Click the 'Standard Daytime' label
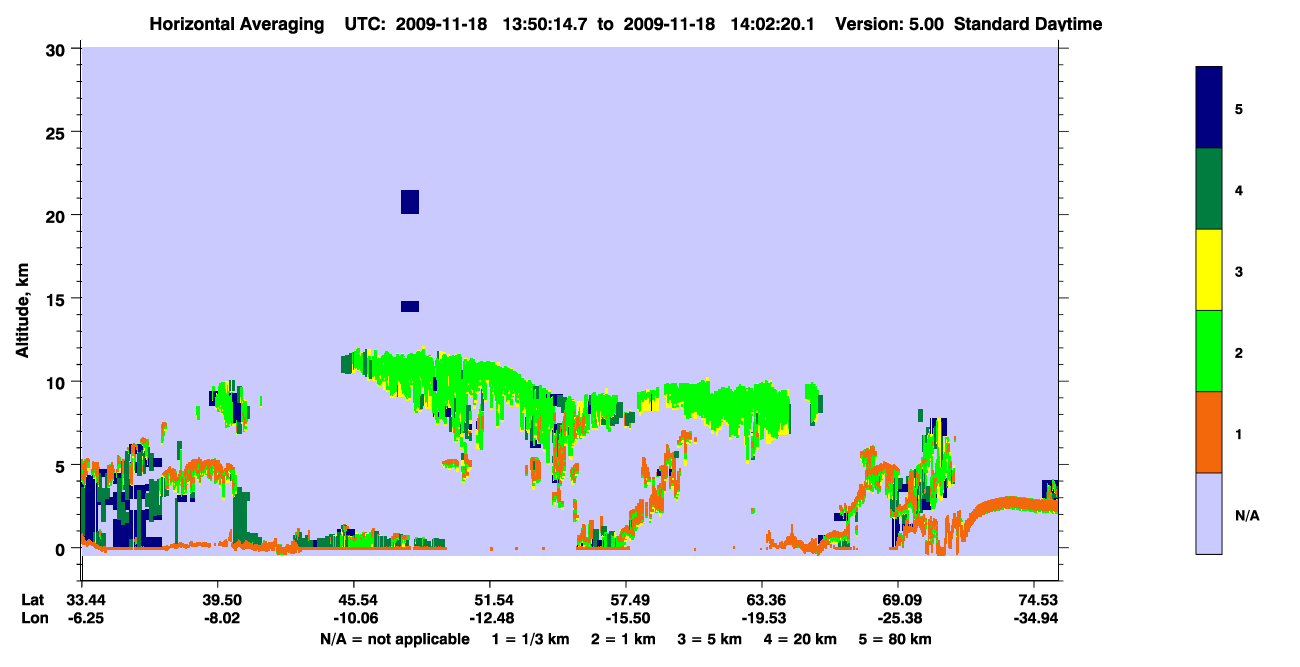The width and height of the screenshot is (1300, 667). 1028,24
